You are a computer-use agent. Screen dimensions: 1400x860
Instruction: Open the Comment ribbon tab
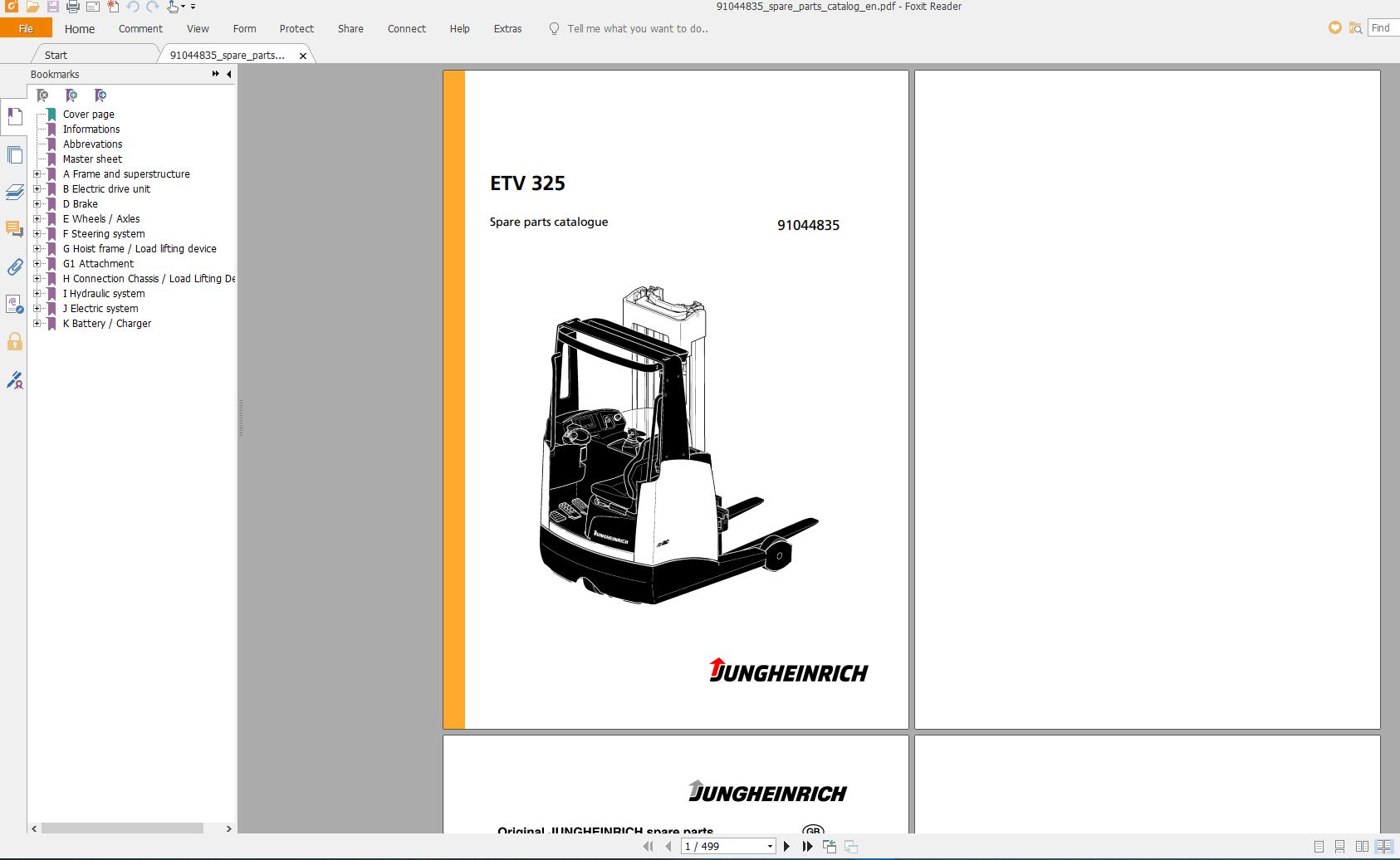point(140,28)
